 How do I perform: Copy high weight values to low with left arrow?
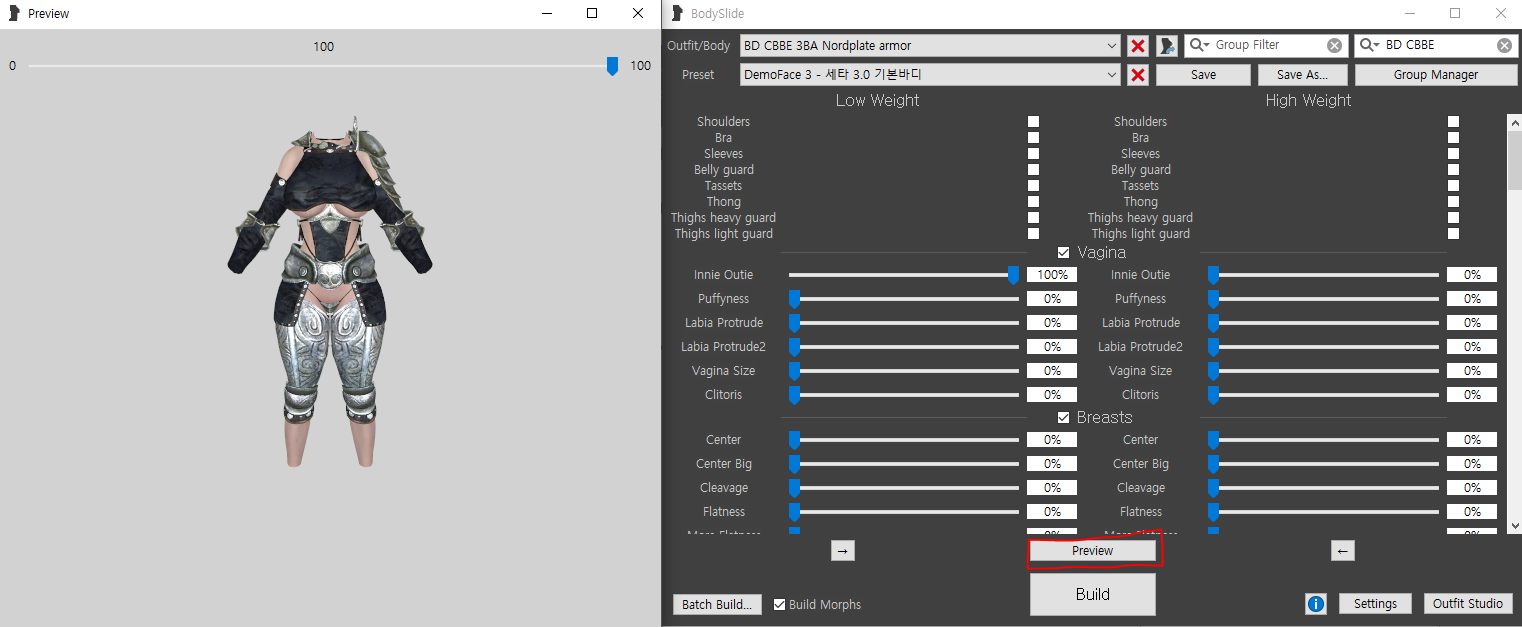[1343, 551]
